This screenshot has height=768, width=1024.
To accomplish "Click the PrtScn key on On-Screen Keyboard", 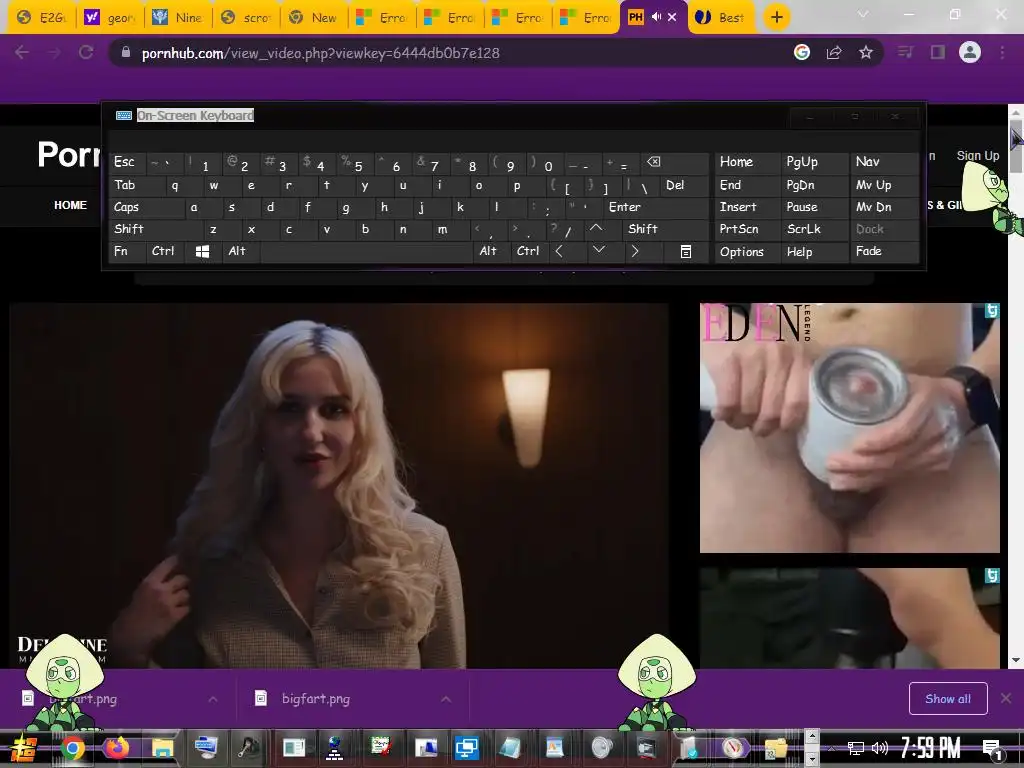I will 747,229.
